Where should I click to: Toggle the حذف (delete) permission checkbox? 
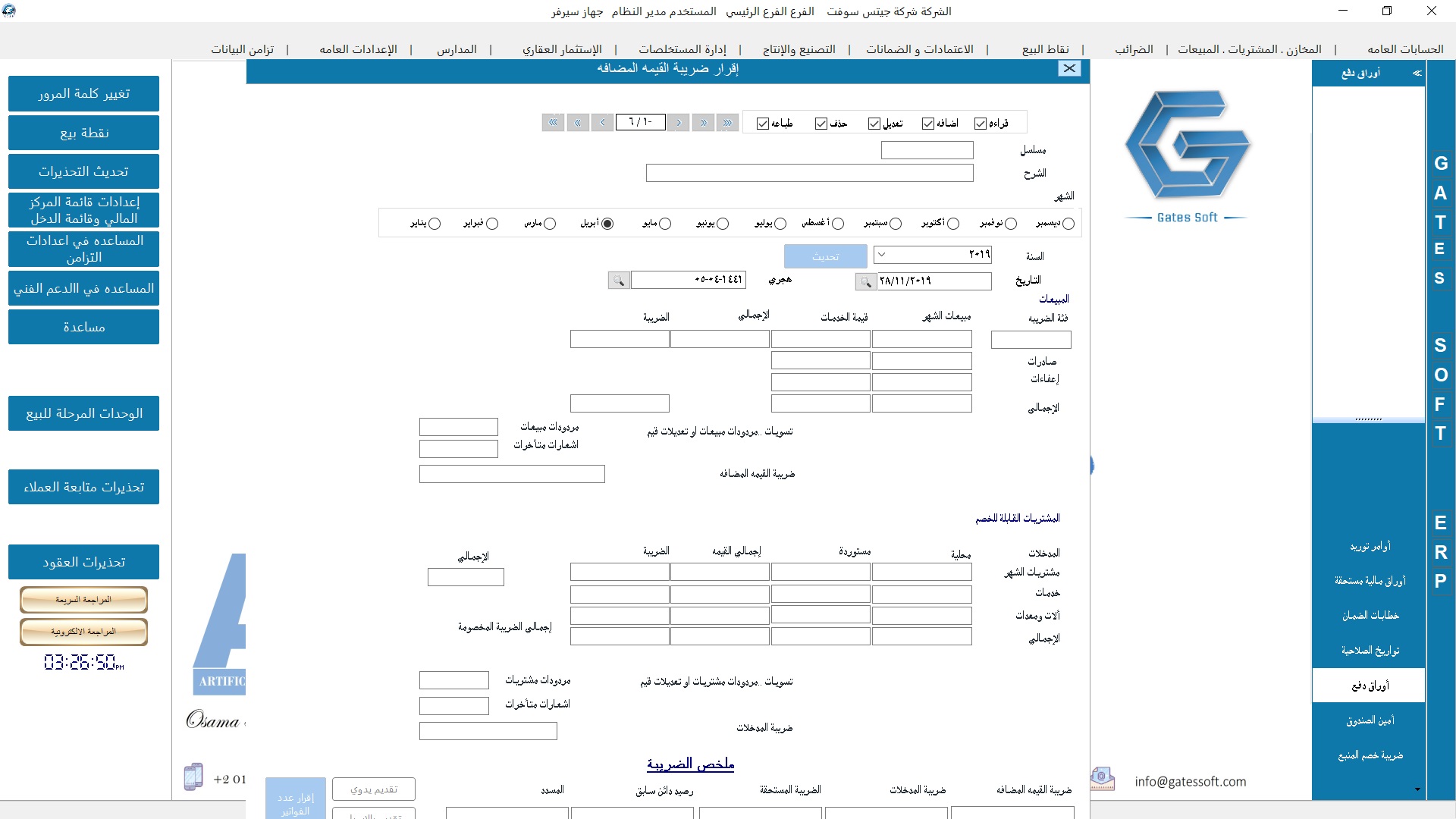pos(821,124)
